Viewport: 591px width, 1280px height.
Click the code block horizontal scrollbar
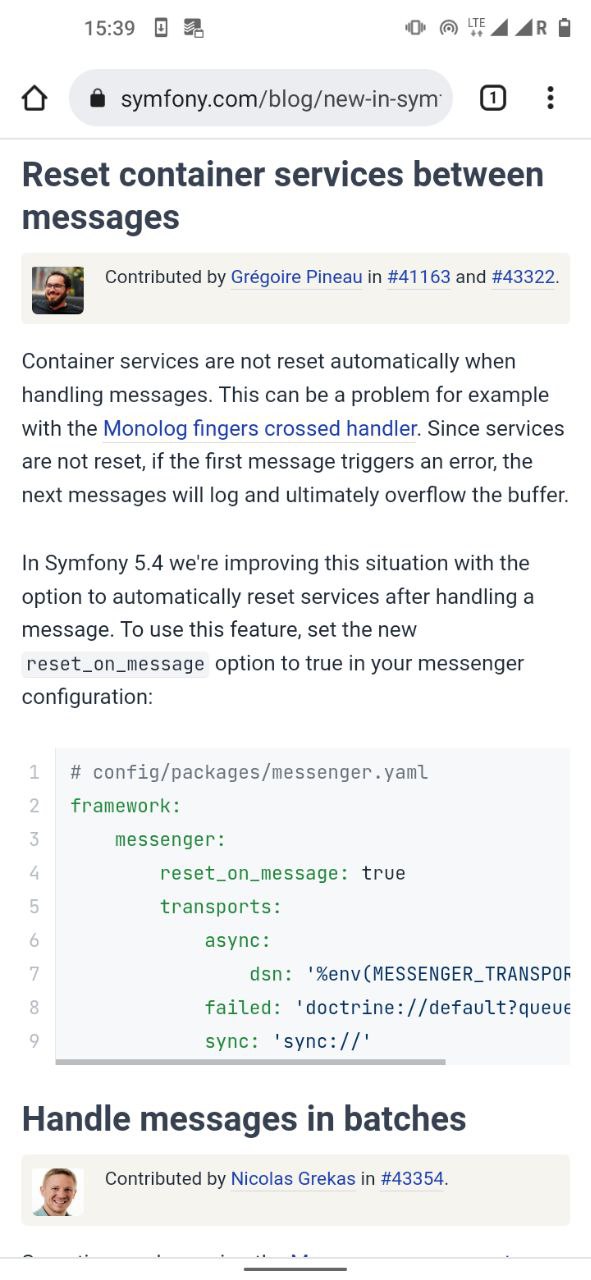(251, 1062)
